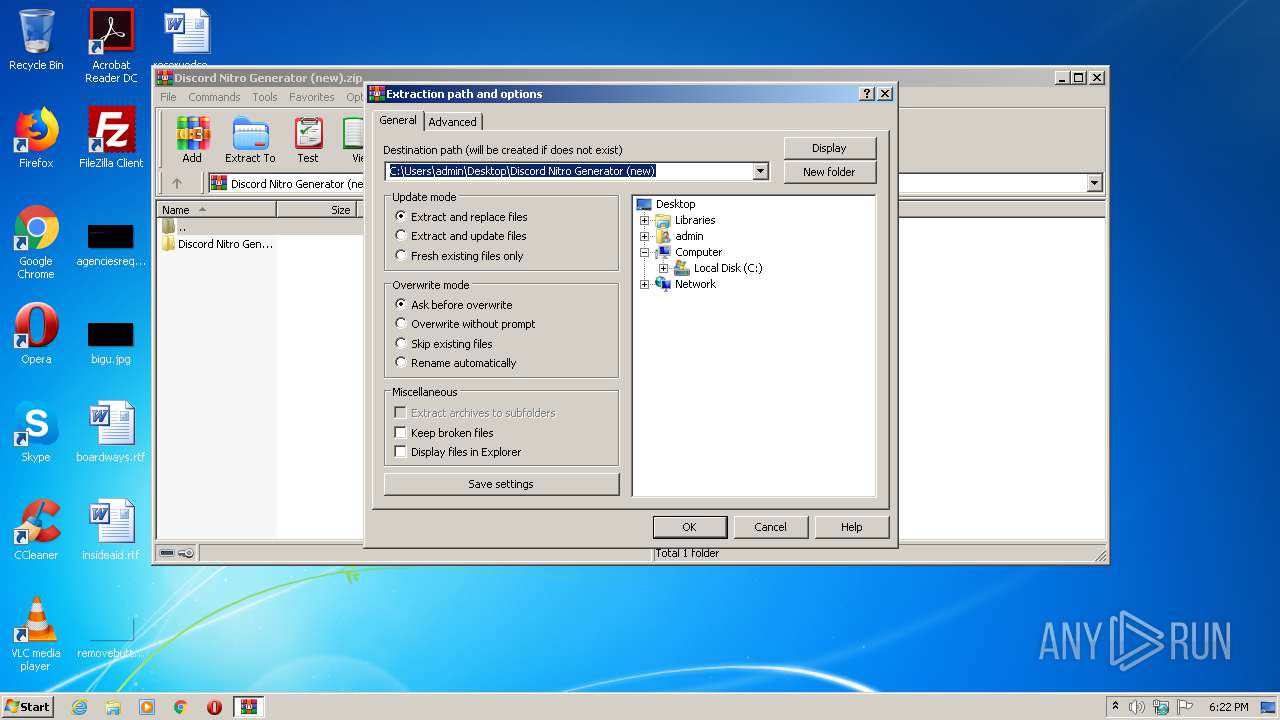This screenshot has height=720, width=1280.
Task: Click the Destination path input field
Action: click(570, 171)
